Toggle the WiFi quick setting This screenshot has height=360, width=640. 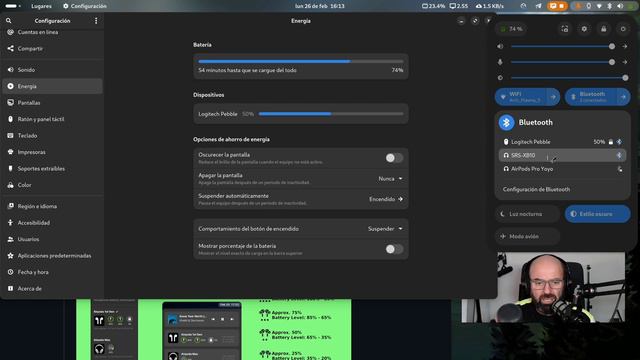pos(521,97)
